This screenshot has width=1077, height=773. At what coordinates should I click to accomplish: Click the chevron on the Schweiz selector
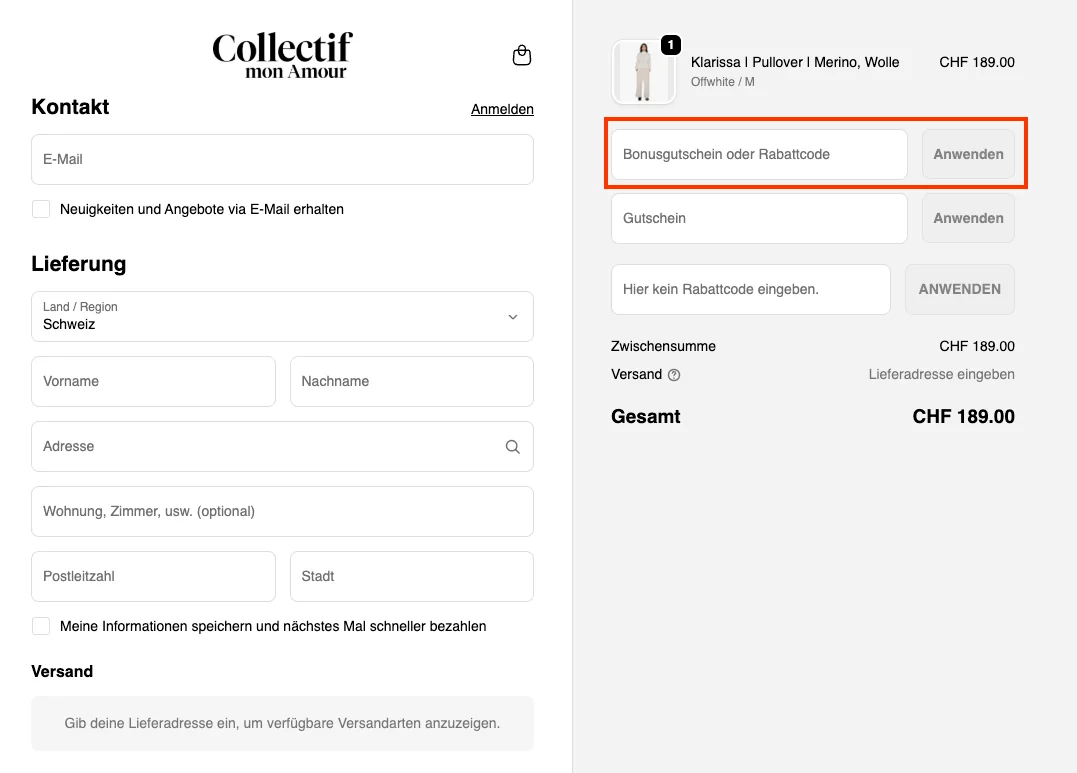click(512, 316)
